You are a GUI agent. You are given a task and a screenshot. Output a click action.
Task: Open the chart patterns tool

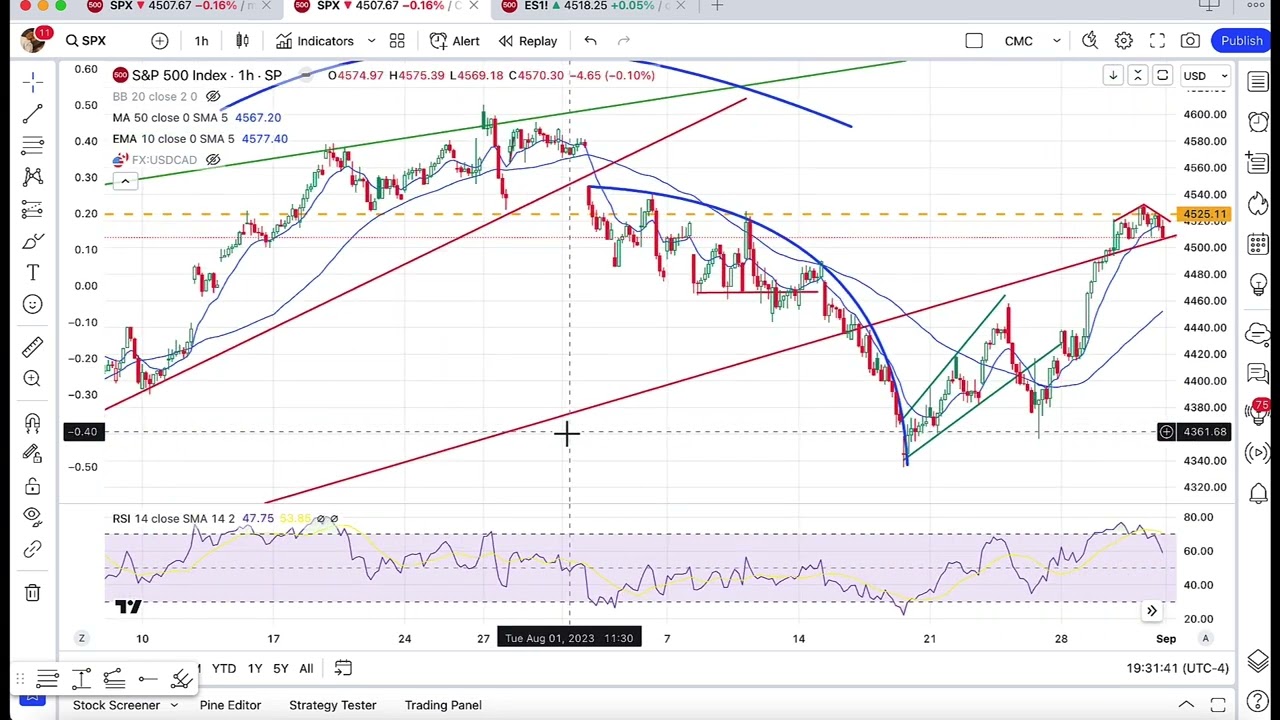(x=32, y=177)
